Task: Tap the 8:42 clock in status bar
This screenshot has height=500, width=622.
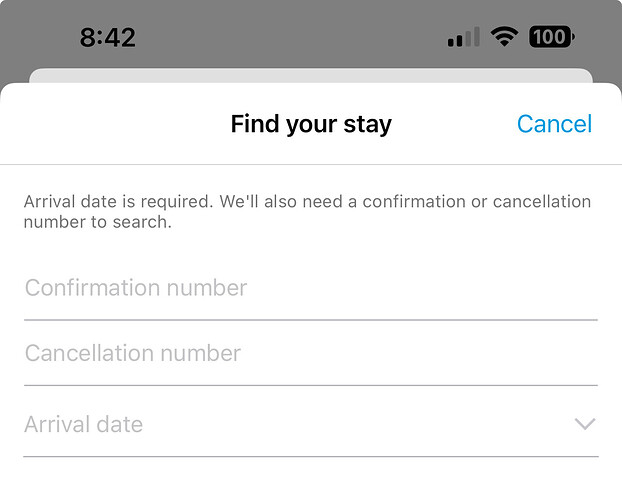Action: [108, 38]
